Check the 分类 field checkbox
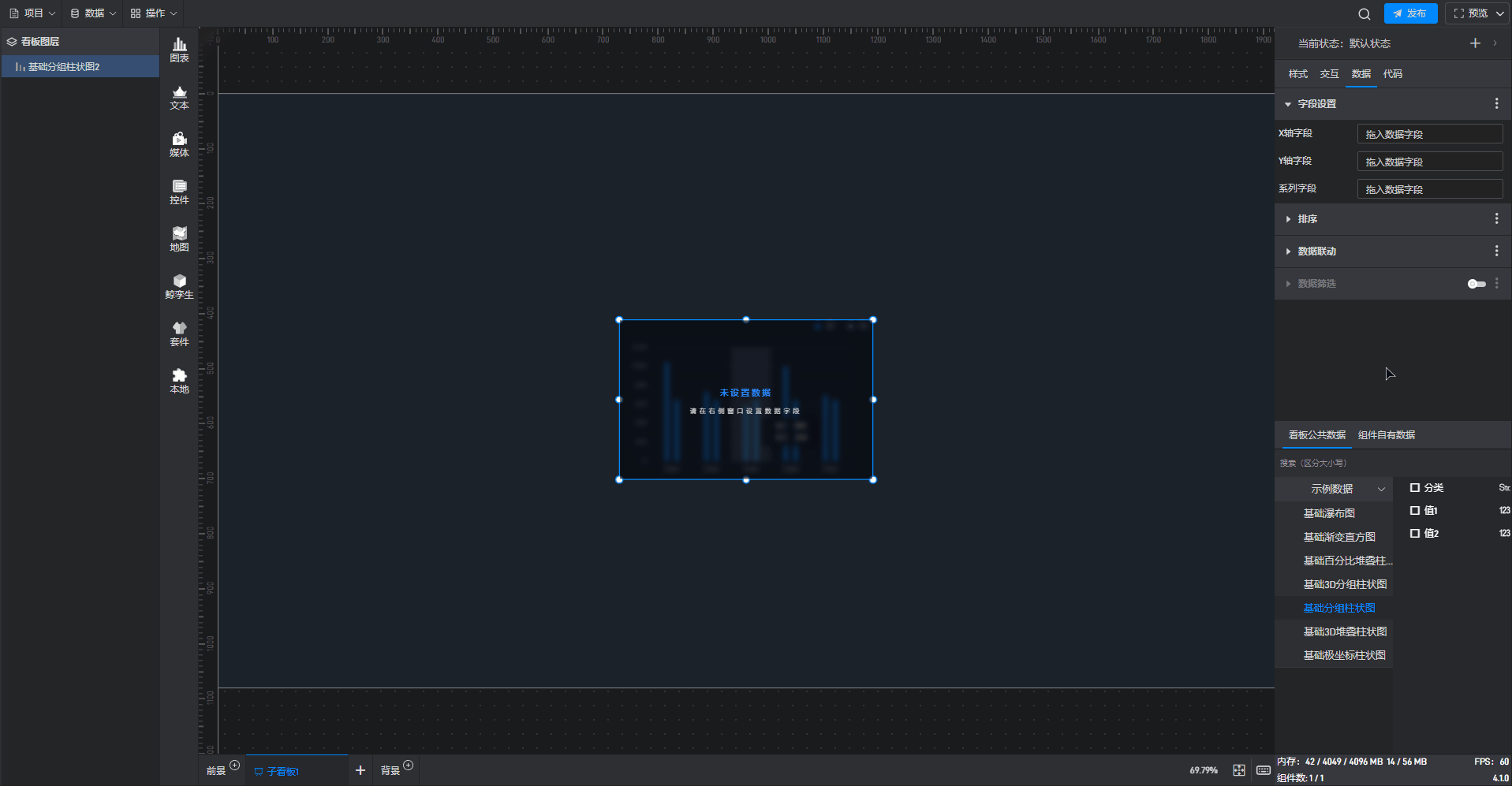This screenshot has height=786, width=1512. tap(1414, 488)
